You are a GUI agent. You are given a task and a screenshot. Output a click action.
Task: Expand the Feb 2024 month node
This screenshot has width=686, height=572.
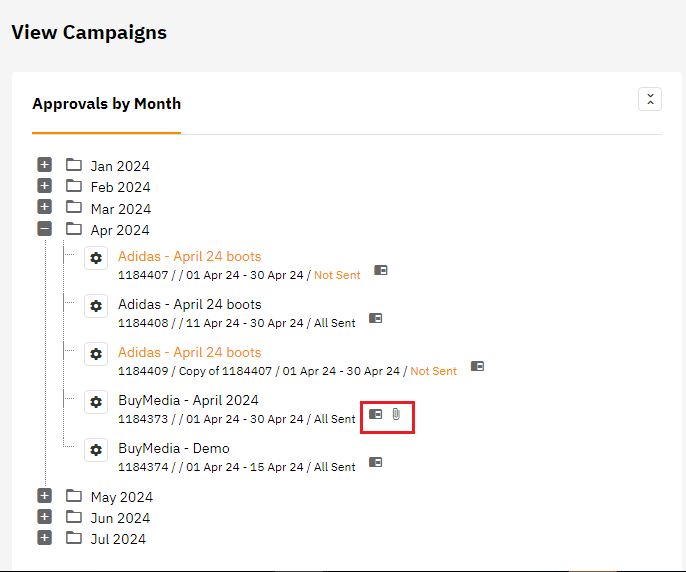pos(44,186)
